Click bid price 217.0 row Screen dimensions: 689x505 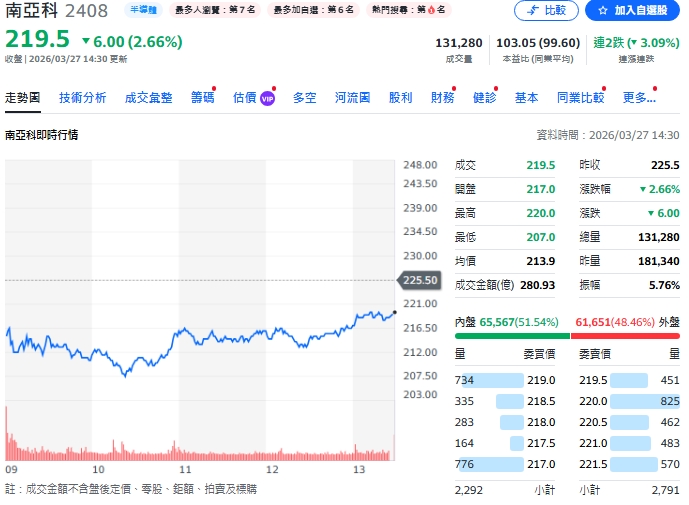pyautogui.click(x=505, y=464)
